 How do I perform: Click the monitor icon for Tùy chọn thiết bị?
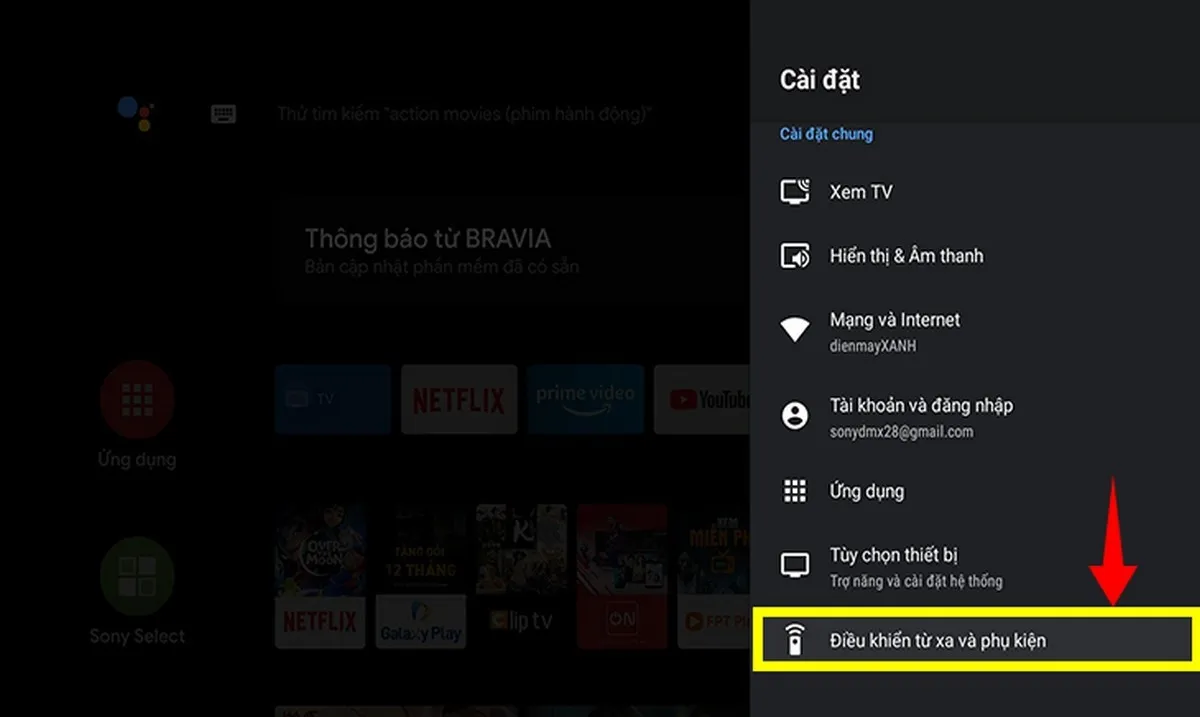point(794,564)
